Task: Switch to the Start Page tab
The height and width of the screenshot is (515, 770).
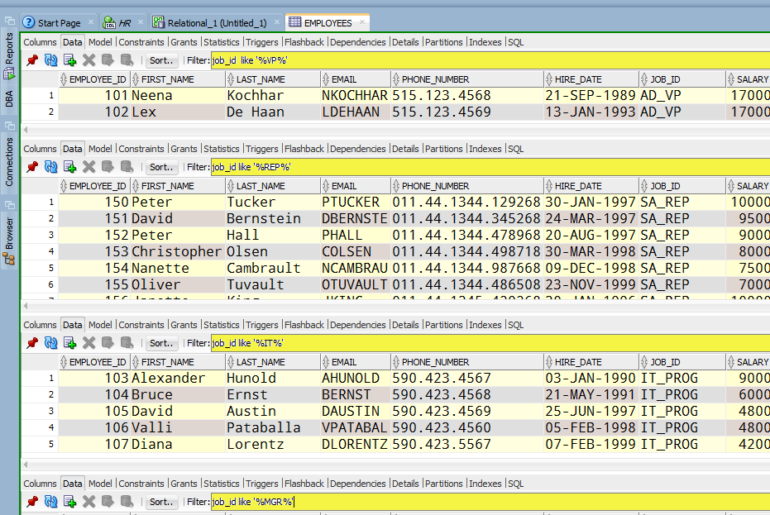Action: pyautogui.click(x=58, y=23)
